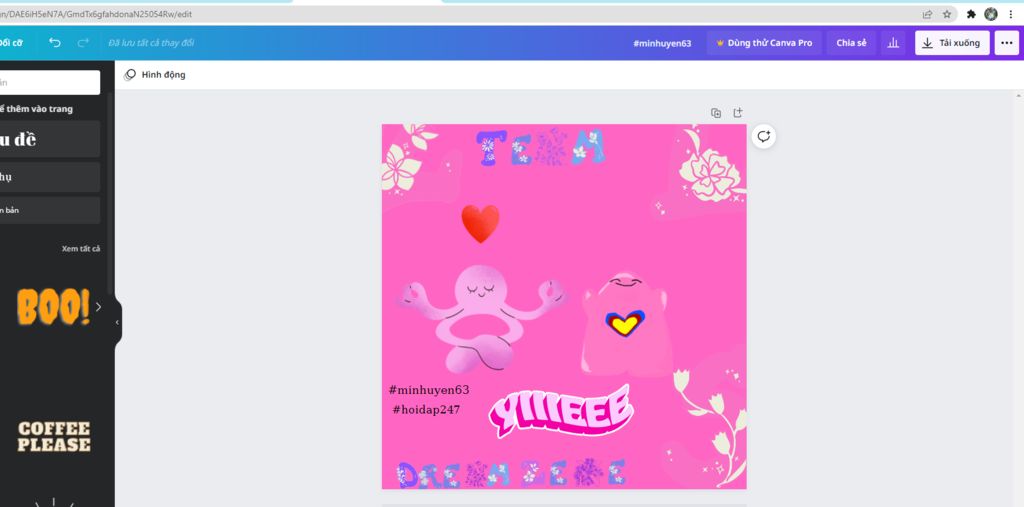Undo the last change
This screenshot has height=507, width=1024.
55,42
